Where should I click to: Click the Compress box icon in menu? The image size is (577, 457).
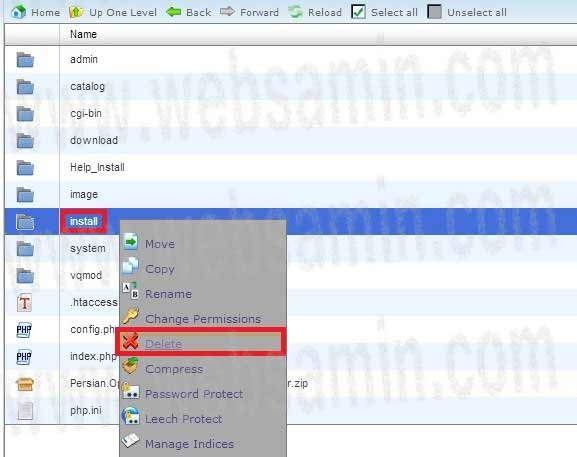click(x=130, y=366)
